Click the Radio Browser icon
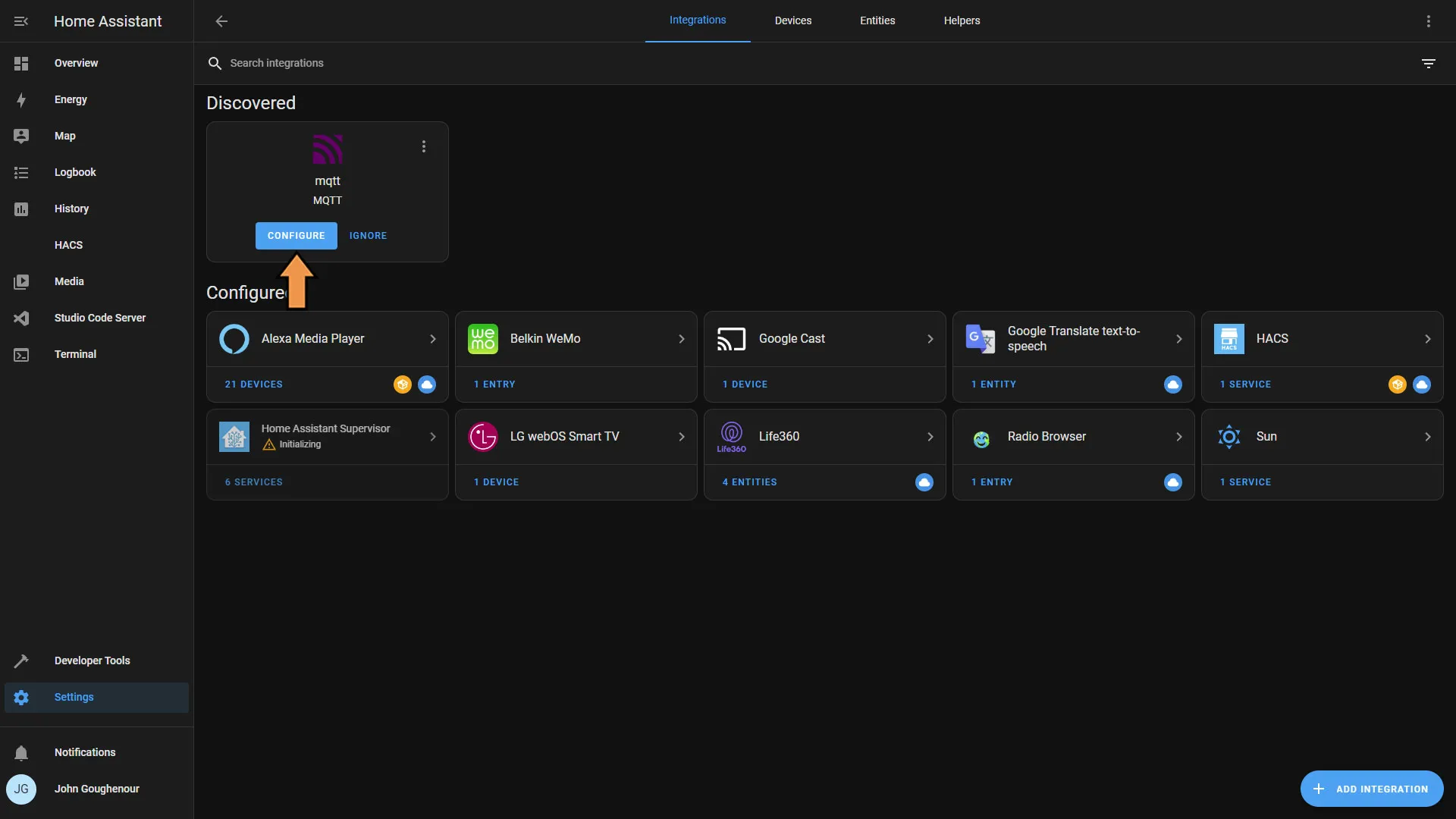 pyautogui.click(x=980, y=436)
